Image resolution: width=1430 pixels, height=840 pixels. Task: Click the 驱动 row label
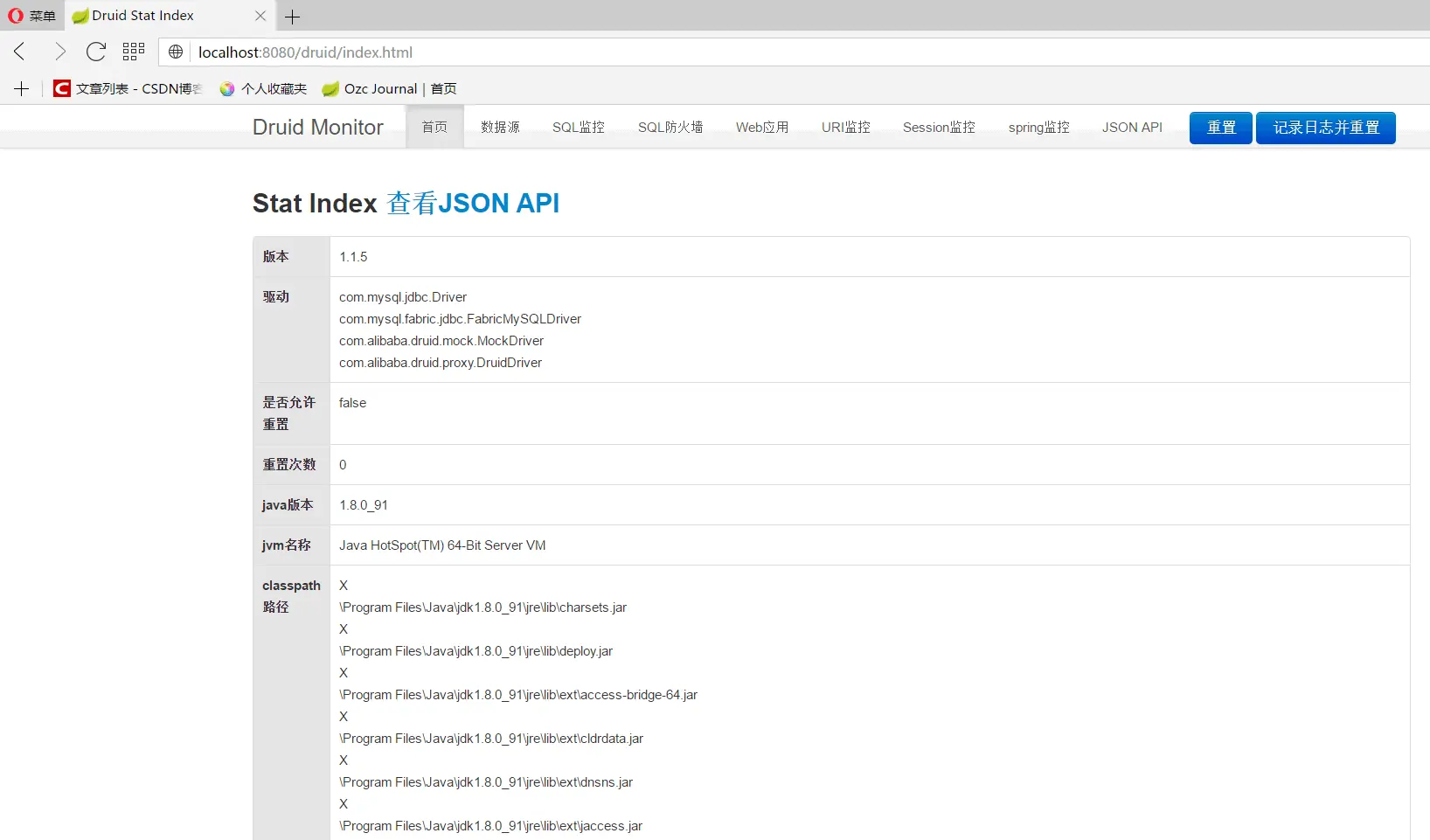[x=275, y=297]
